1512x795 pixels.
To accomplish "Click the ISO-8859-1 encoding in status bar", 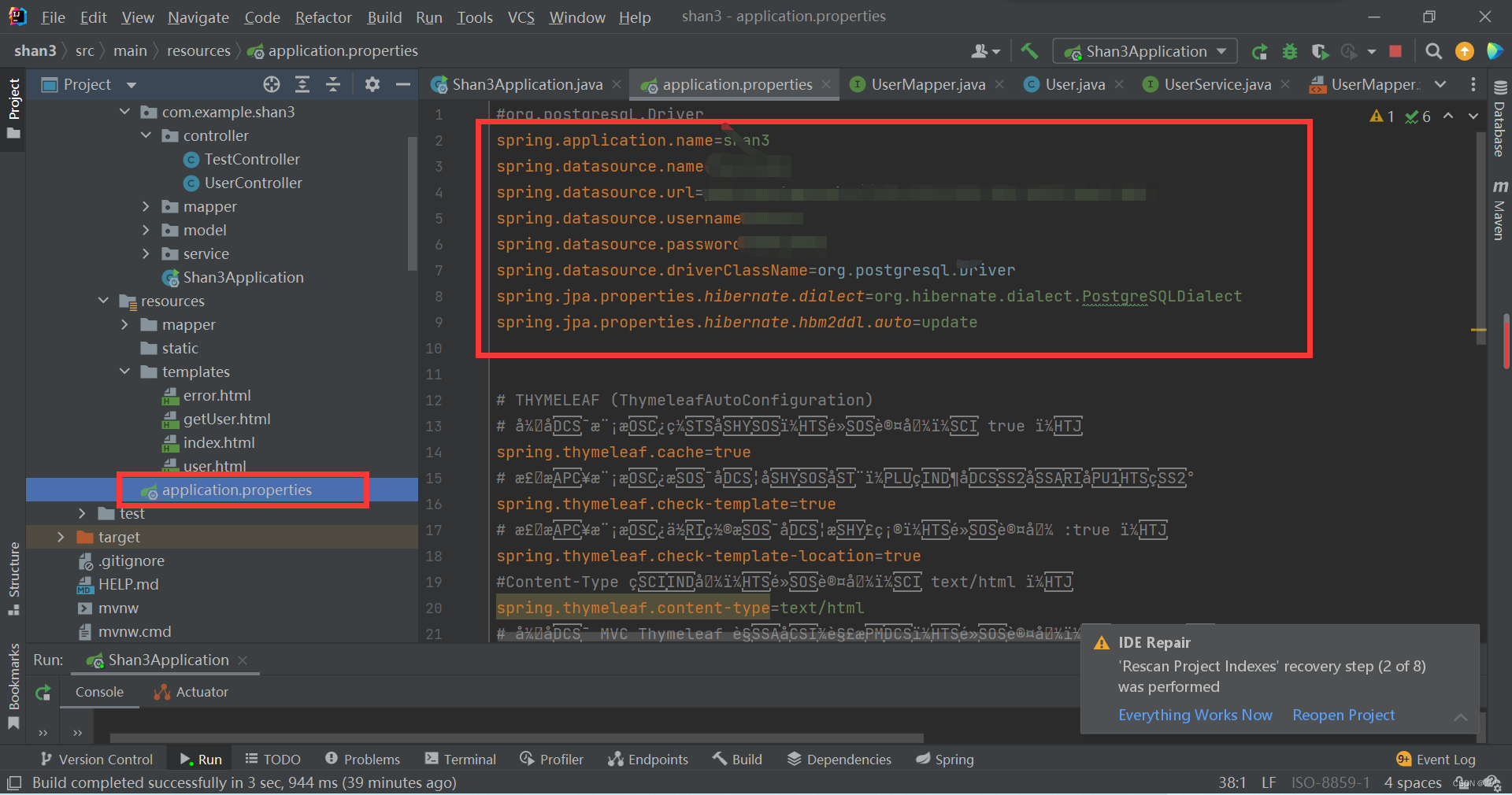I will coord(1330,782).
